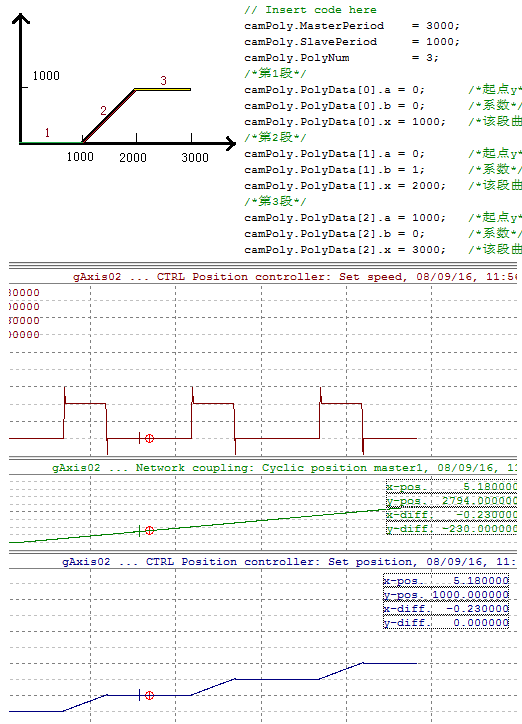Select the camPoly.MasterPeriod = 3000 code line
The image size is (522, 724).
(x=352, y=26)
